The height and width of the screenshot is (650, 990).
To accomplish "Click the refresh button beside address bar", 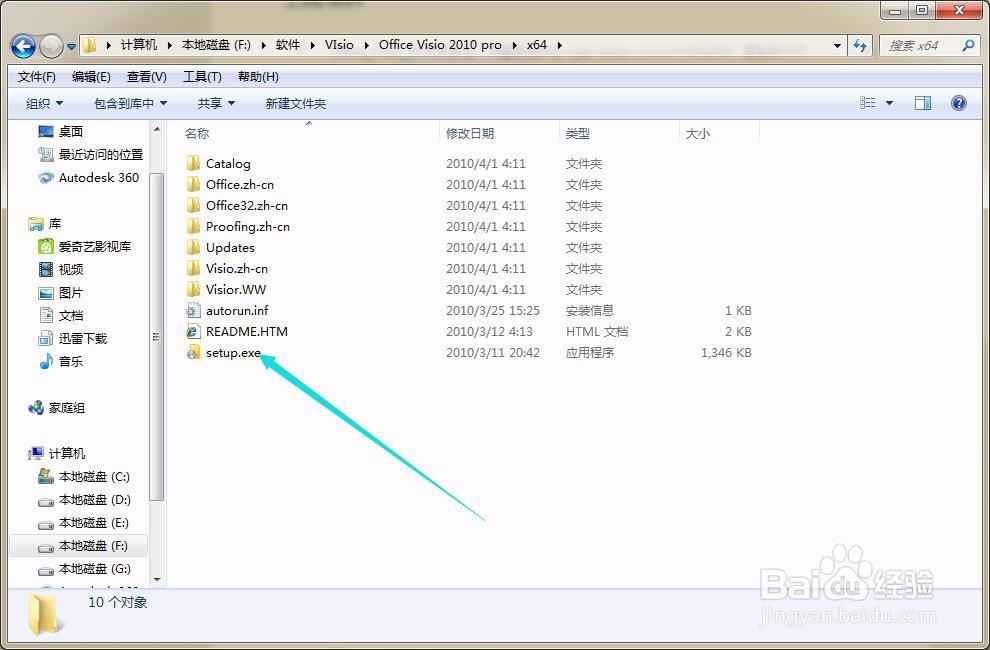I will 860,45.
